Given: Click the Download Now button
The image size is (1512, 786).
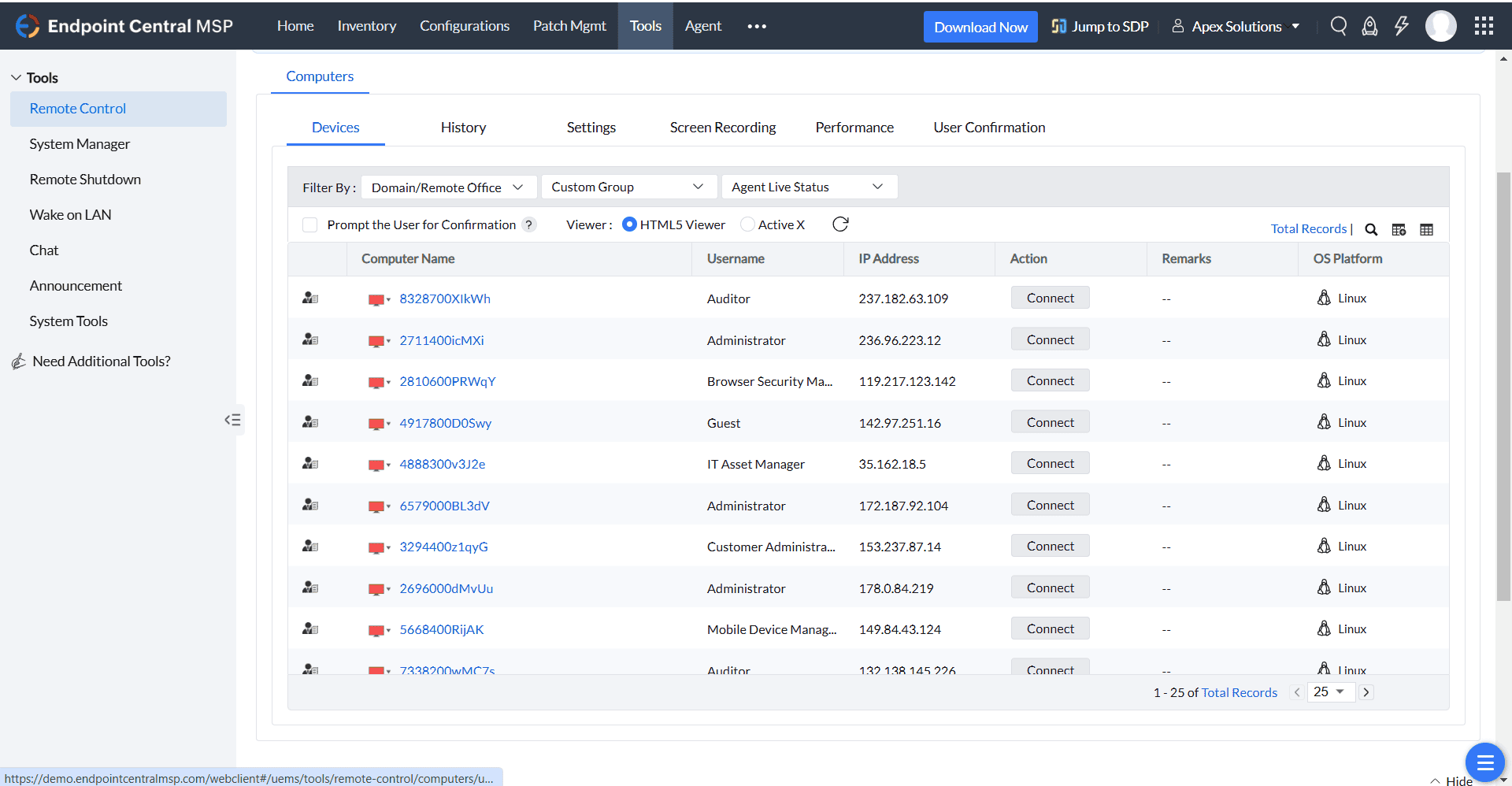Looking at the screenshot, I should point(980,26).
